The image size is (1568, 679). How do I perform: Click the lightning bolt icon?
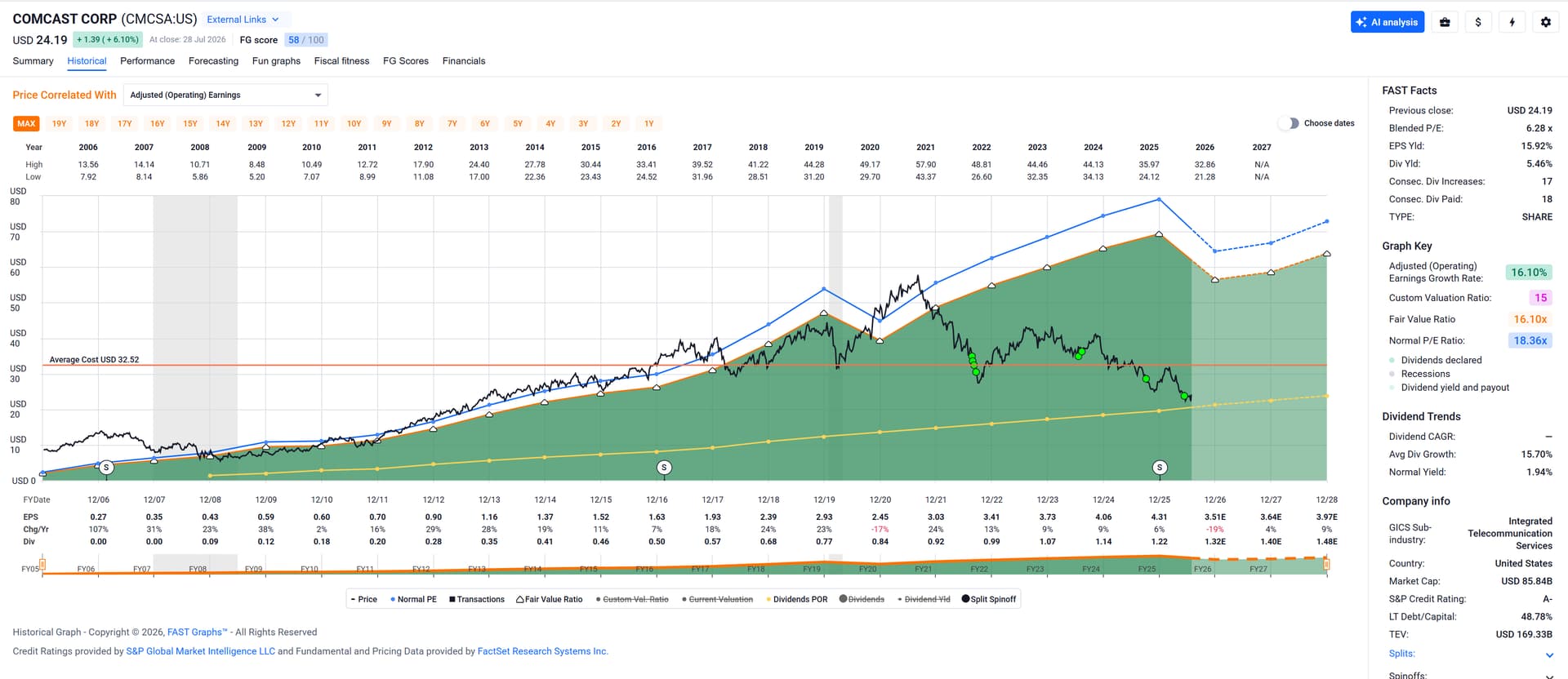tap(1512, 22)
